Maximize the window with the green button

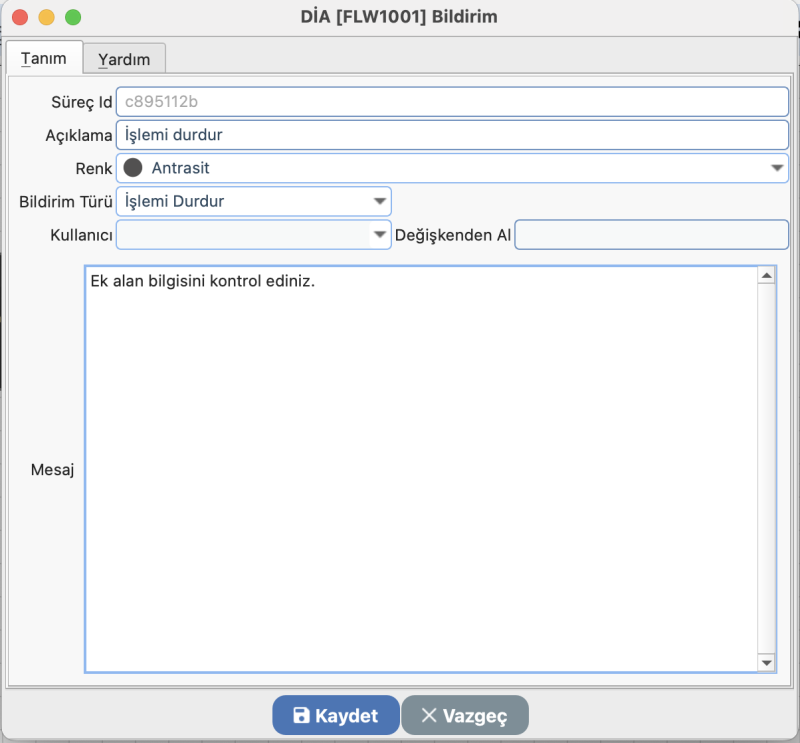pyautogui.click(x=72, y=17)
